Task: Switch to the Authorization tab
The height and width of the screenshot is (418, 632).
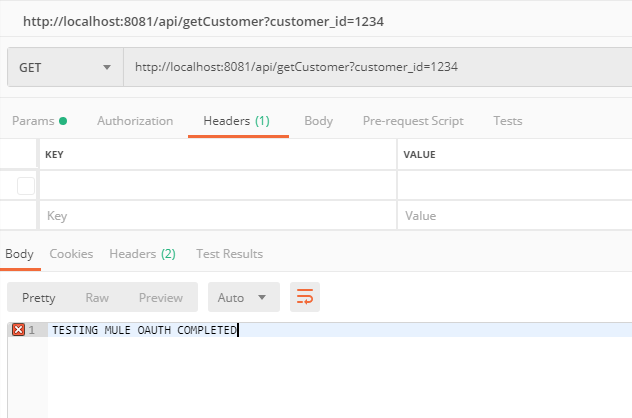Action: (135, 121)
